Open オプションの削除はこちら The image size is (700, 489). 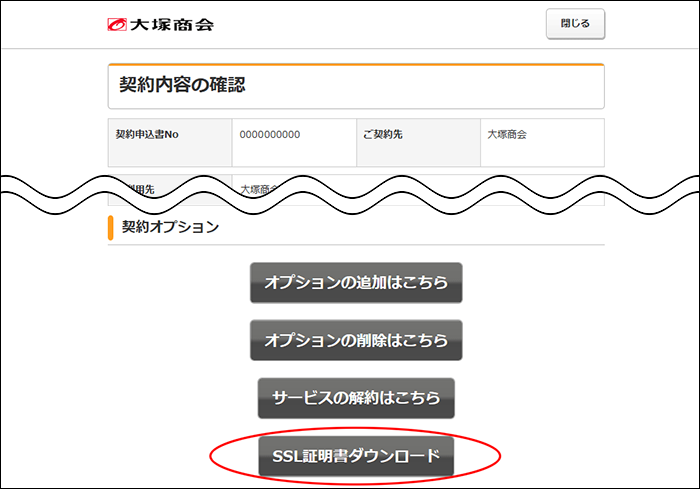tap(355, 340)
